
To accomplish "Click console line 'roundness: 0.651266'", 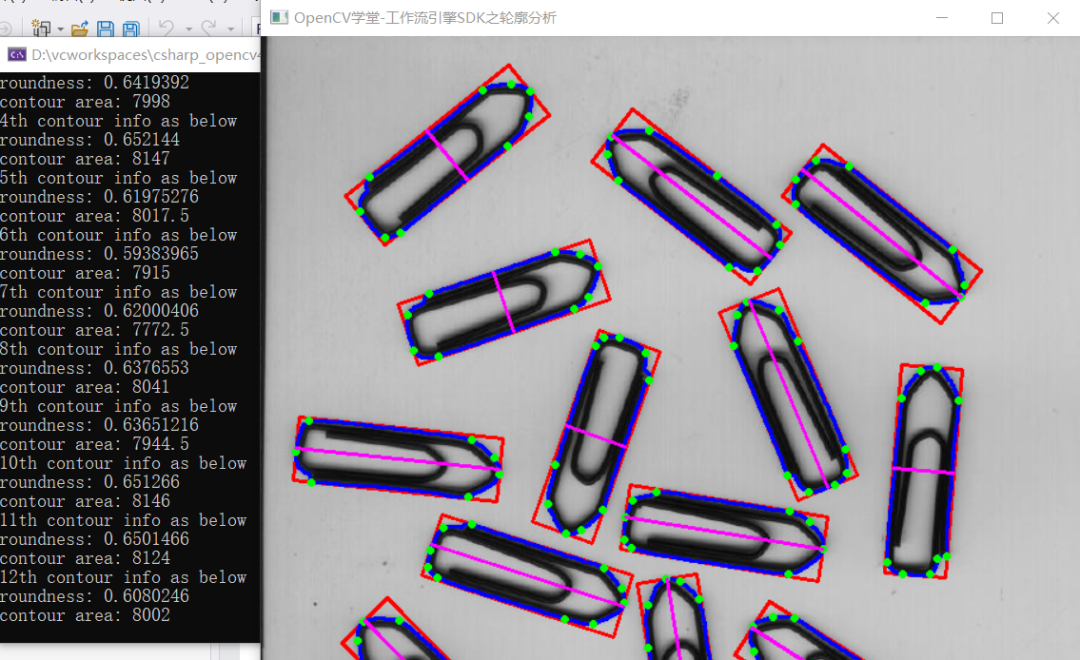I will point(90,482).
